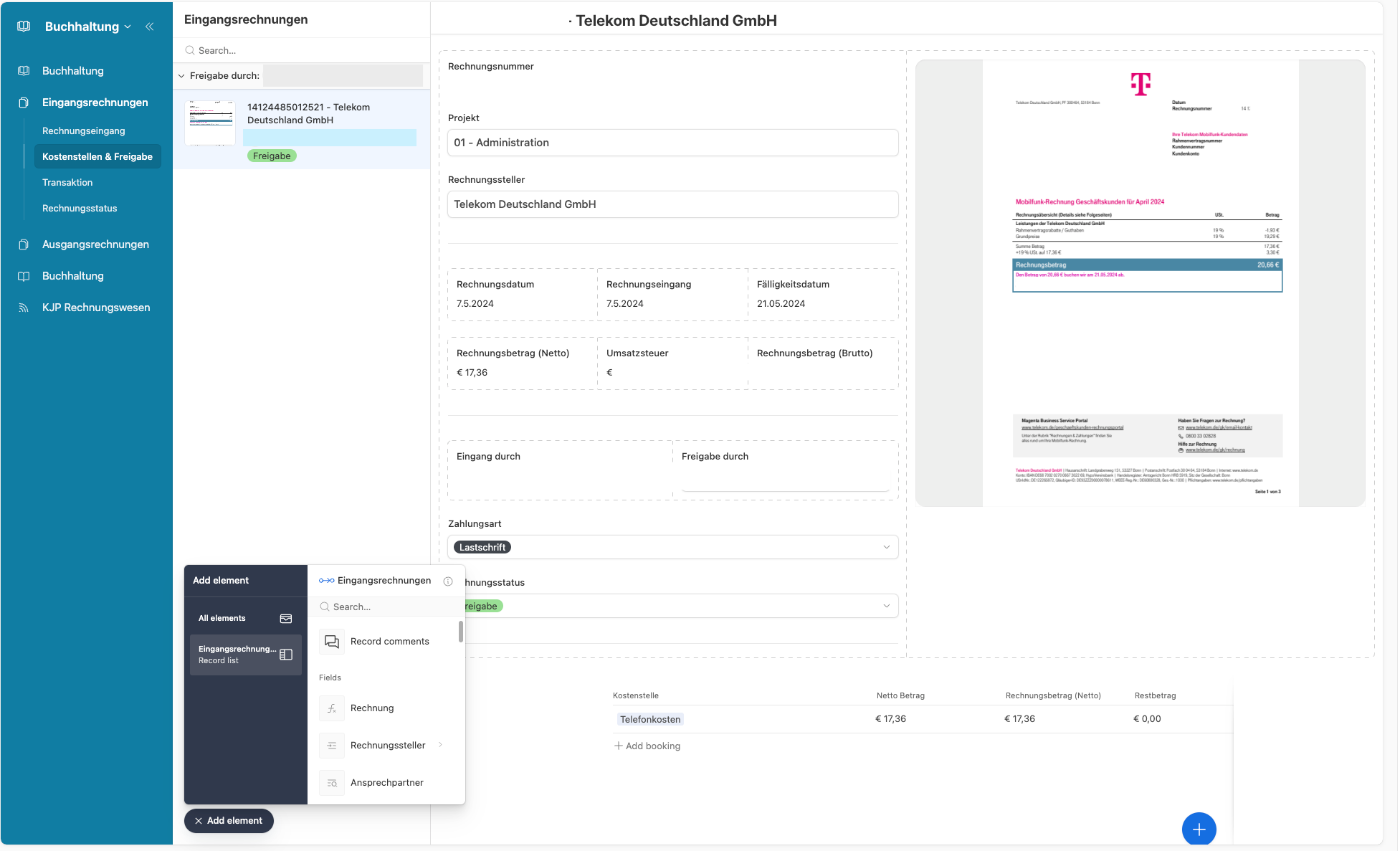This screenshot has width=1400, height=851.
Task: Open Rechnungseingang sub-page
Action: tap(84, 130)
